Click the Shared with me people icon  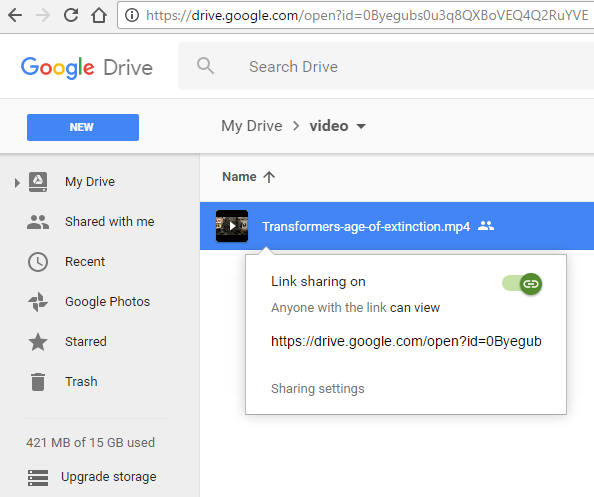coord(38,222)
